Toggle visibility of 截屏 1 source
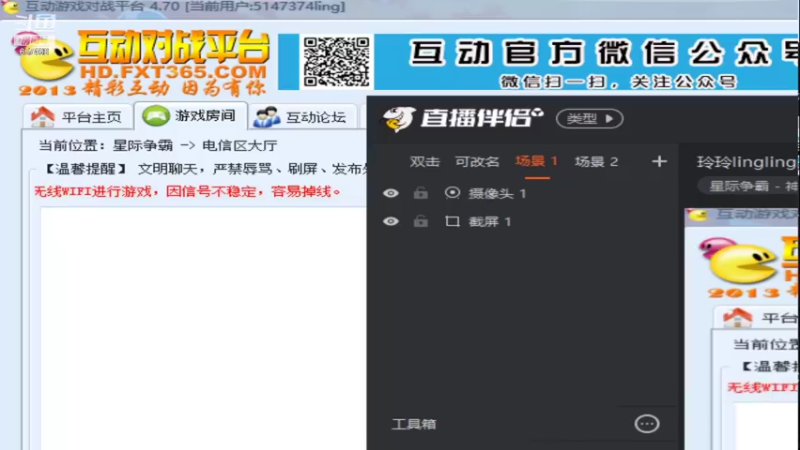Viewport: 800px width, 450px height. pyautogui.click(x=391, y=221)
